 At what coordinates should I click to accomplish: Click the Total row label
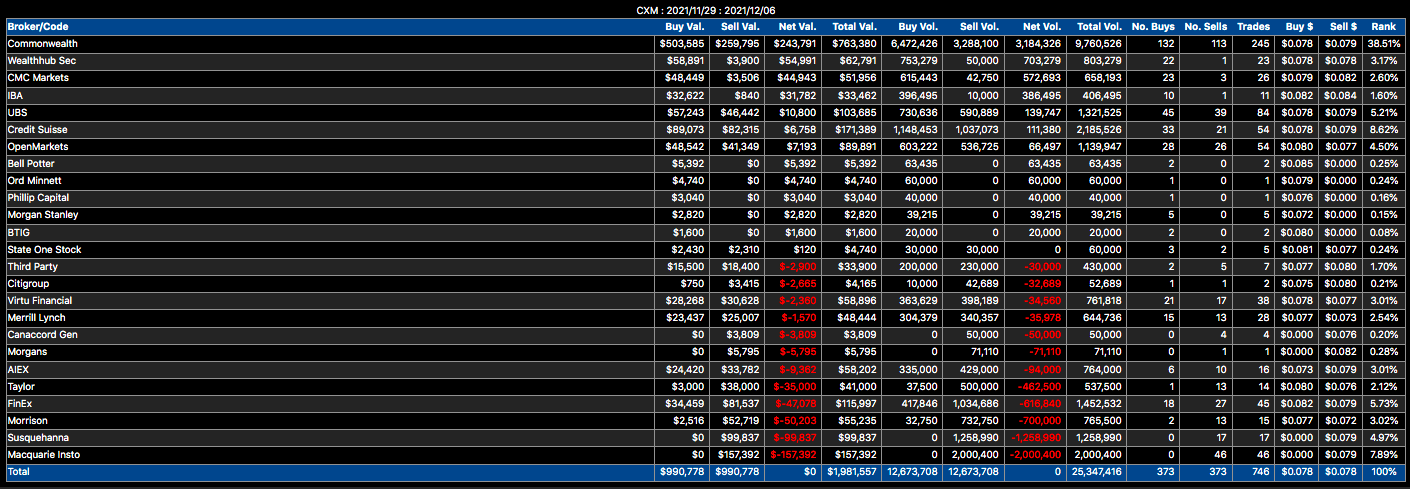(x=18, y=471)
